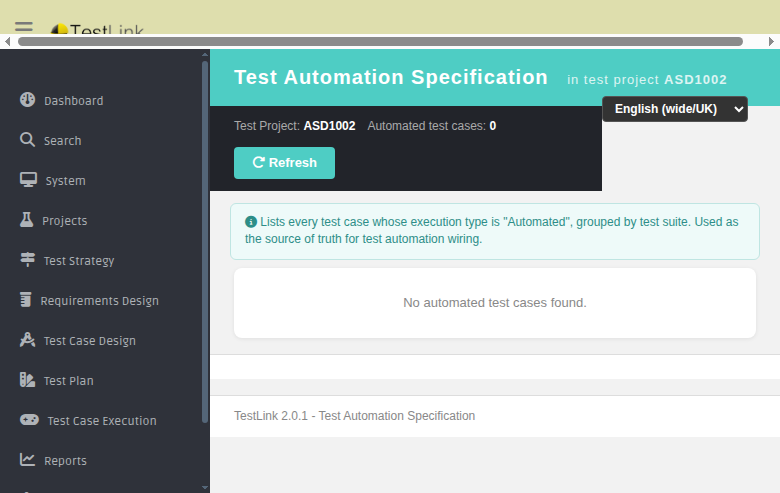Open the English (wide/UK) language dropdown
Viewport: 780px width, 493px height.
675,109
